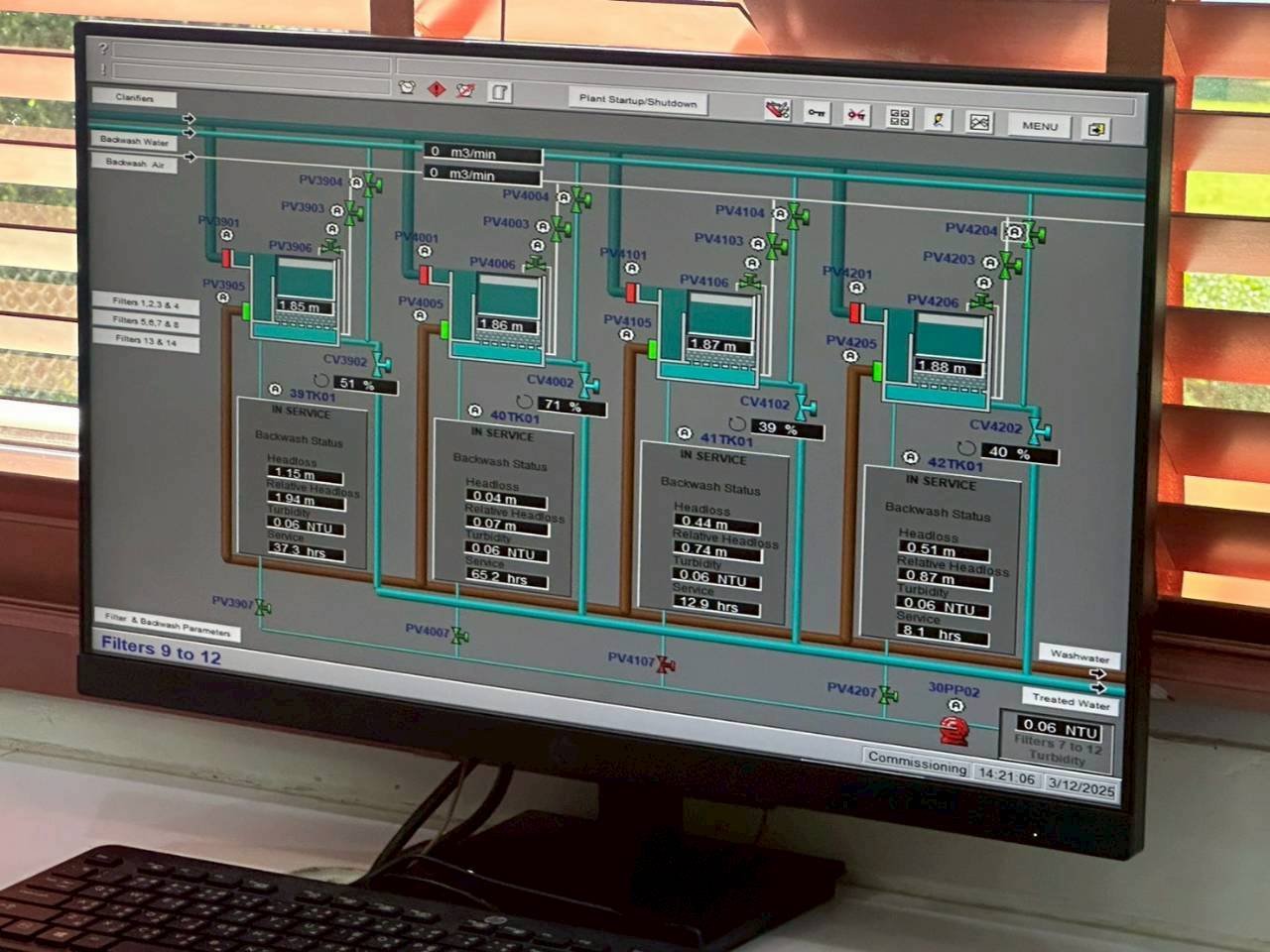Switch to Filters 1,2,3 & 4 page

(x=146, y=303)
